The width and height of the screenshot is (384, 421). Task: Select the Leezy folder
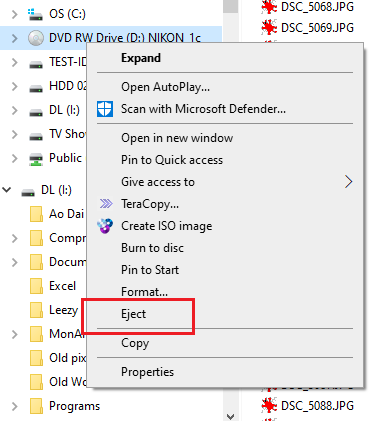coord(64,310)
